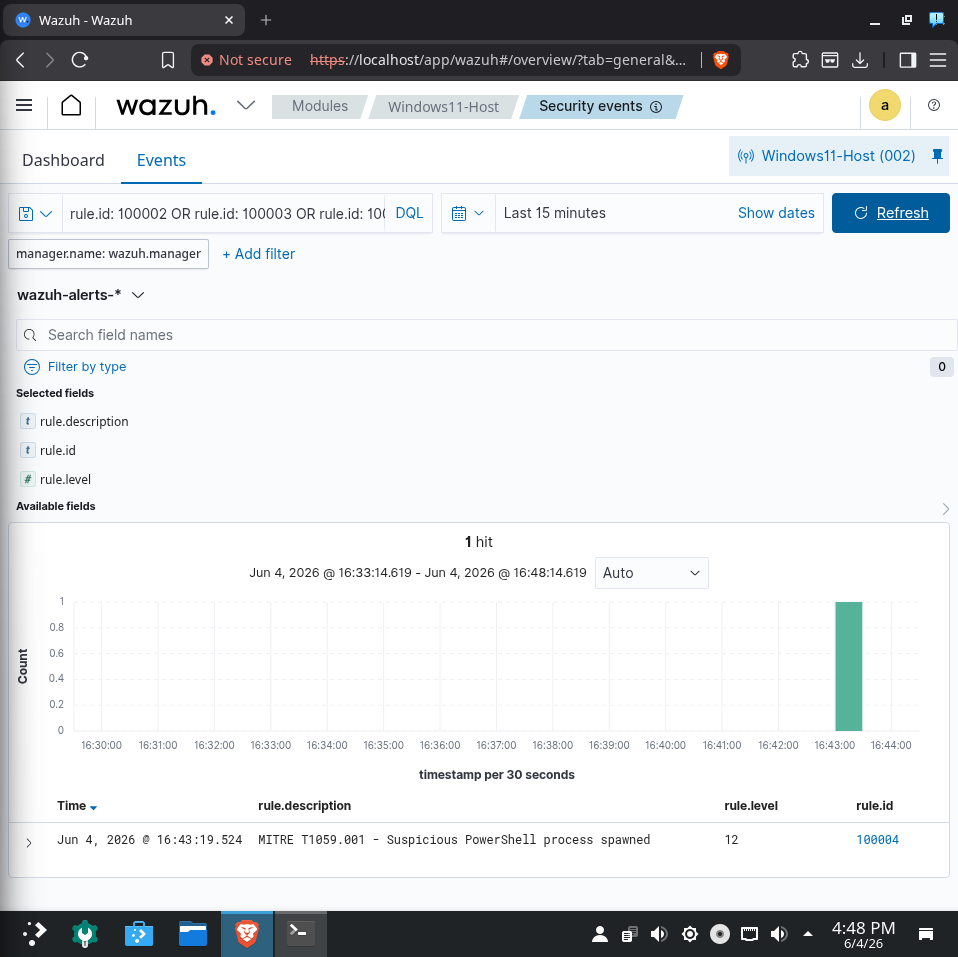Click the manager.name: wazuh.manager filter pill
This screenshot has width=958, height=957.
pos(108,254)
